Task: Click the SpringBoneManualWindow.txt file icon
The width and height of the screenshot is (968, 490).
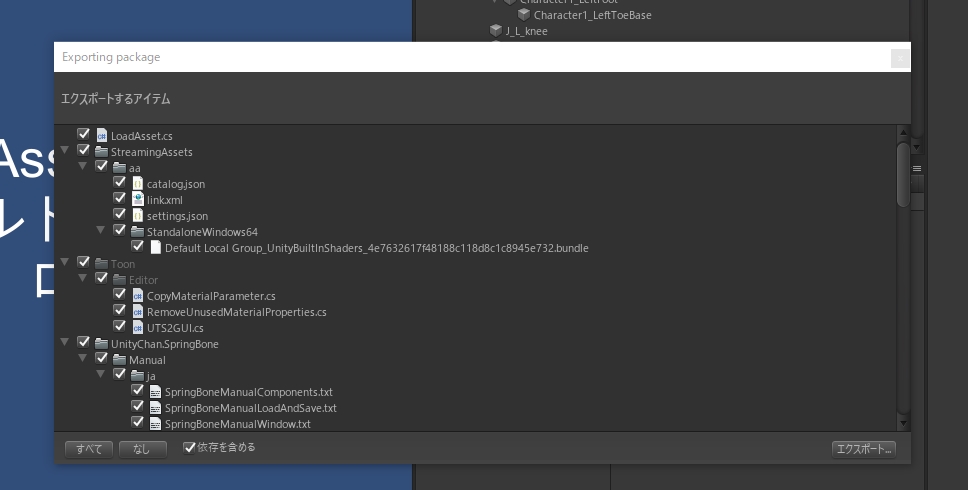Action: pos(156,424)
